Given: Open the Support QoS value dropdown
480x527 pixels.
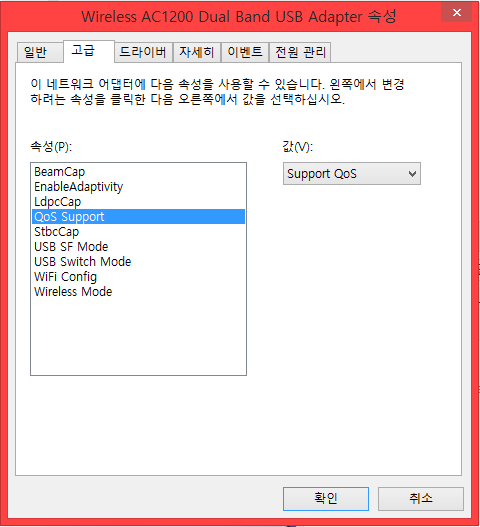Looking at the screenshot, I should coord(352,174).
